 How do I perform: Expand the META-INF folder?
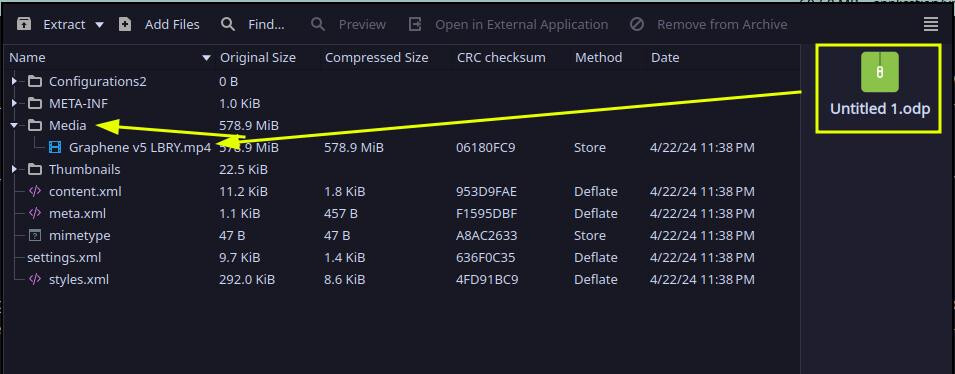pyautogui.click(x=14, y=103)
